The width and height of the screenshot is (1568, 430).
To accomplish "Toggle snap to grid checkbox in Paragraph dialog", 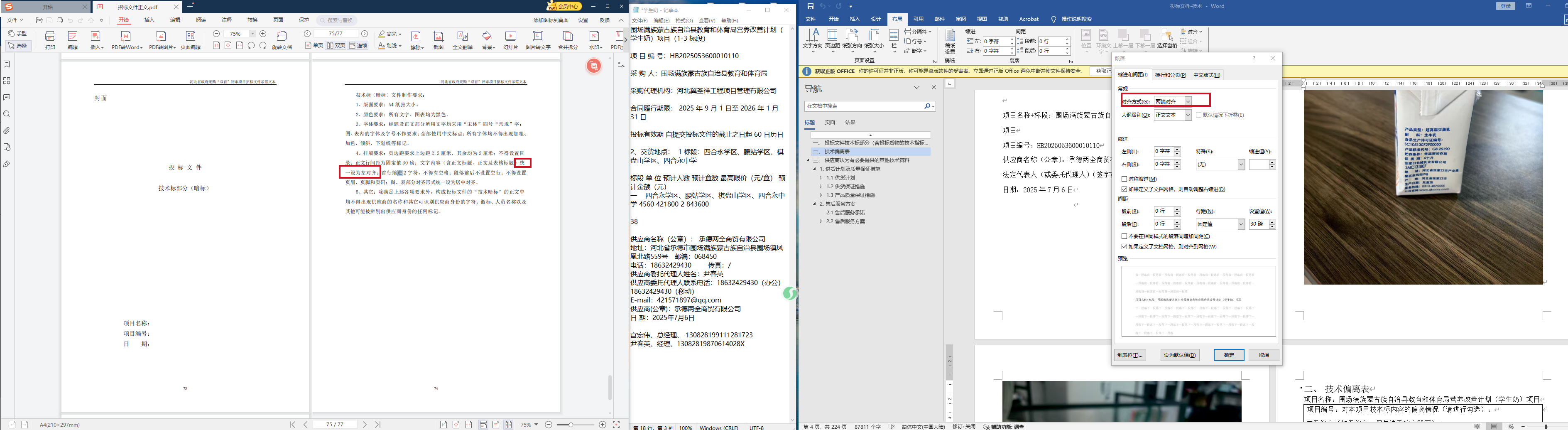I will 1124,247.
